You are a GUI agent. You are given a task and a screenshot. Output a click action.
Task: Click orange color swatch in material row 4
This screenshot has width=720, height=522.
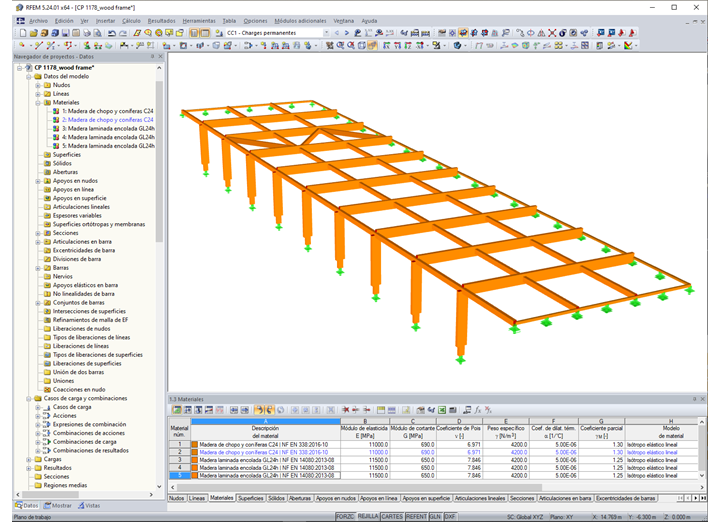[x=195, y=468]
